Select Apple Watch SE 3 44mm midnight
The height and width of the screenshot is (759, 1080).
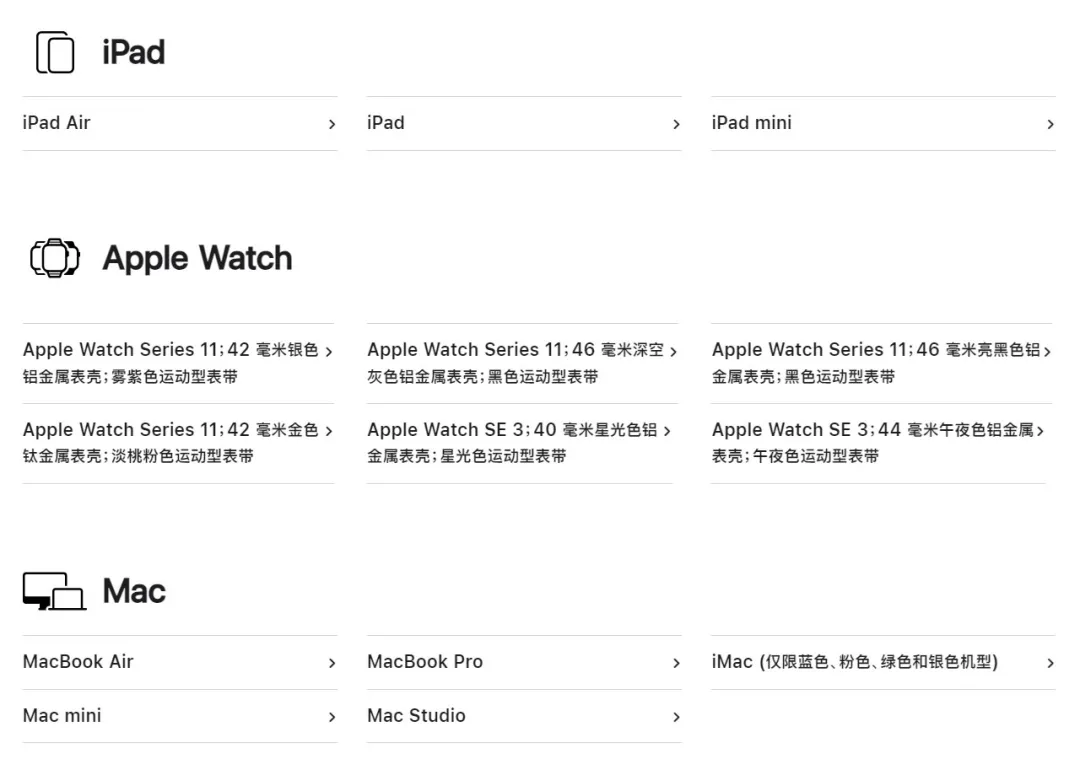(872, 442)
